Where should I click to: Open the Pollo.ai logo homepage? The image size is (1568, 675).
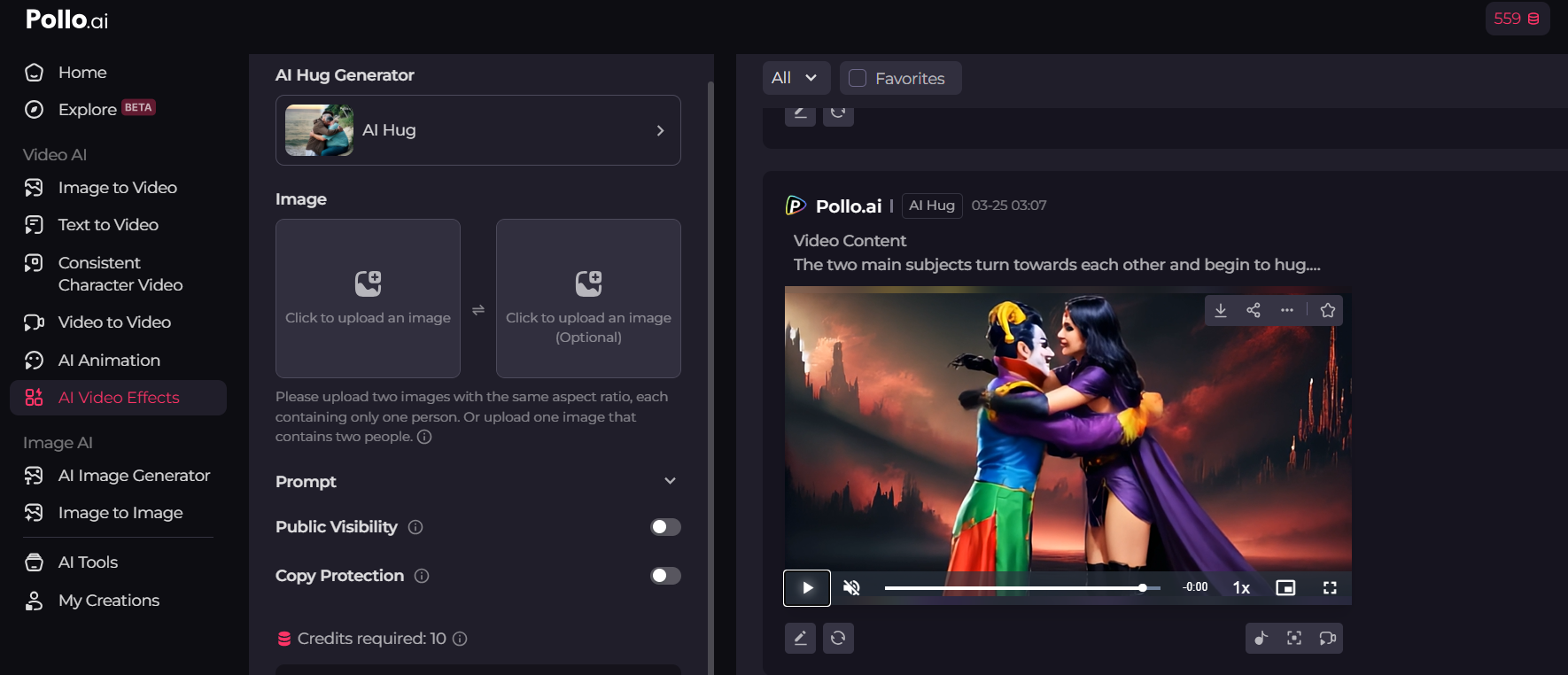[66, 19]
